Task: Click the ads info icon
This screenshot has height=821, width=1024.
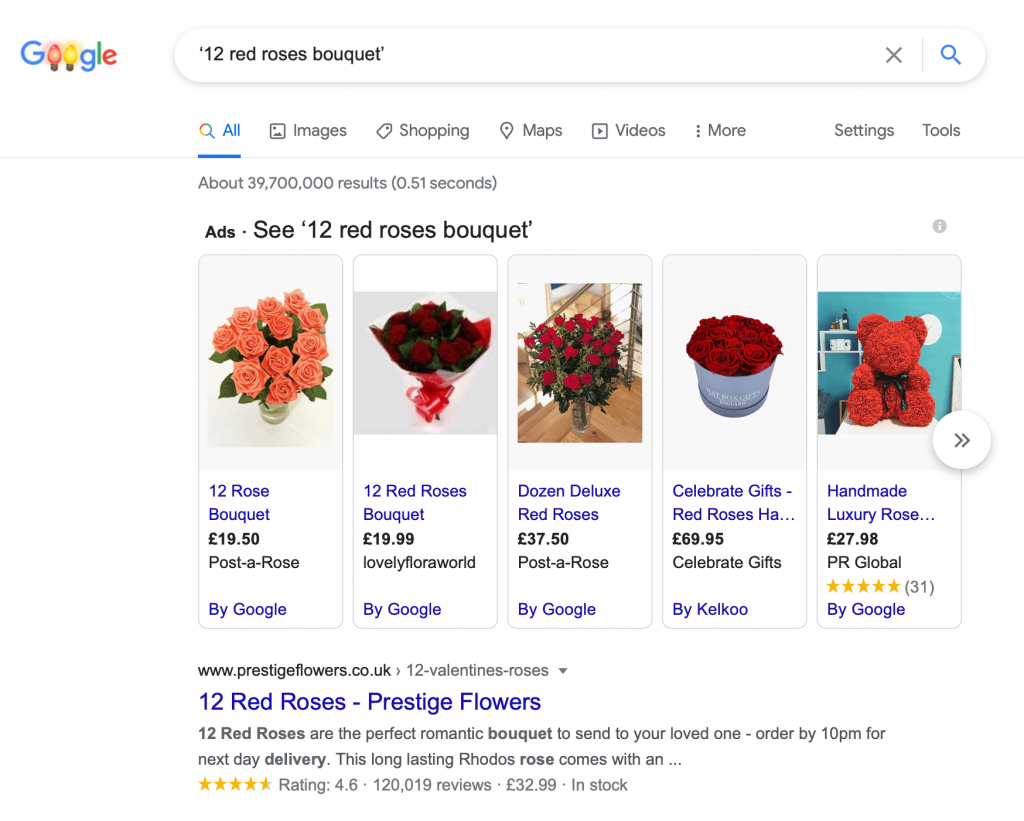Action: [939, 226]
